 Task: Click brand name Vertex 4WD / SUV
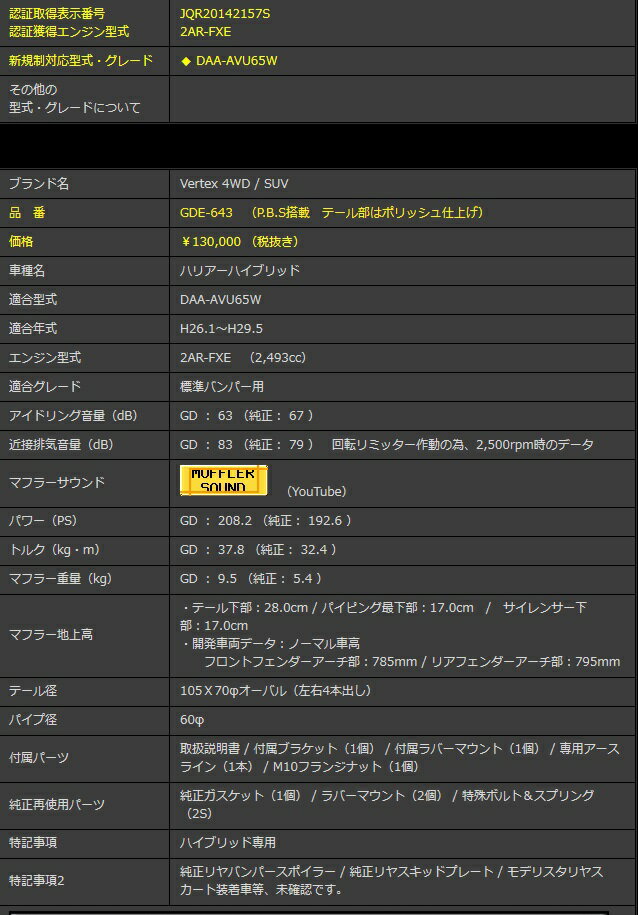click(234, 183)
